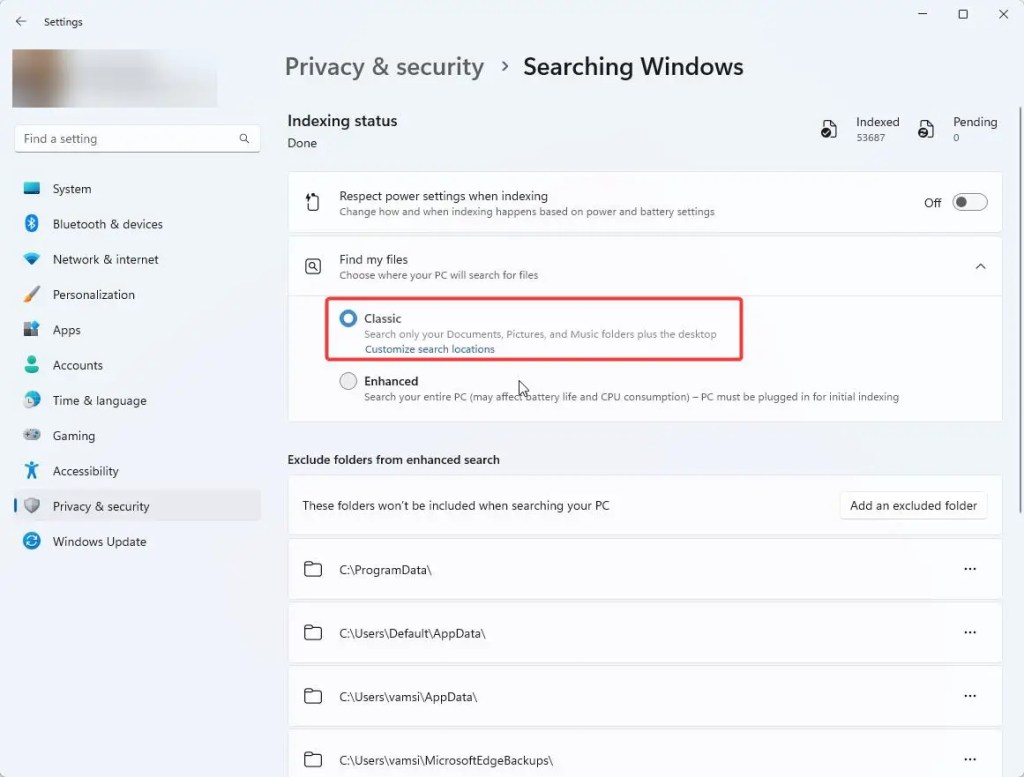Click Add an excluded folder button

tap(913, 505)
